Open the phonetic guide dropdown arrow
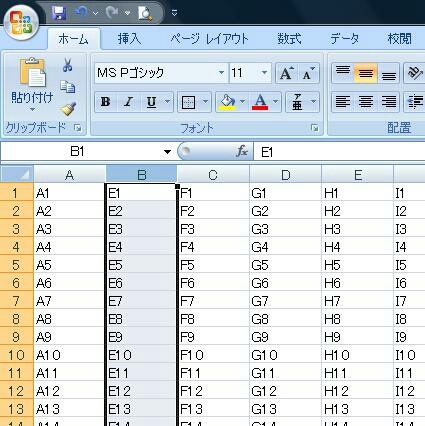425x426 pixels. (313, 102)
